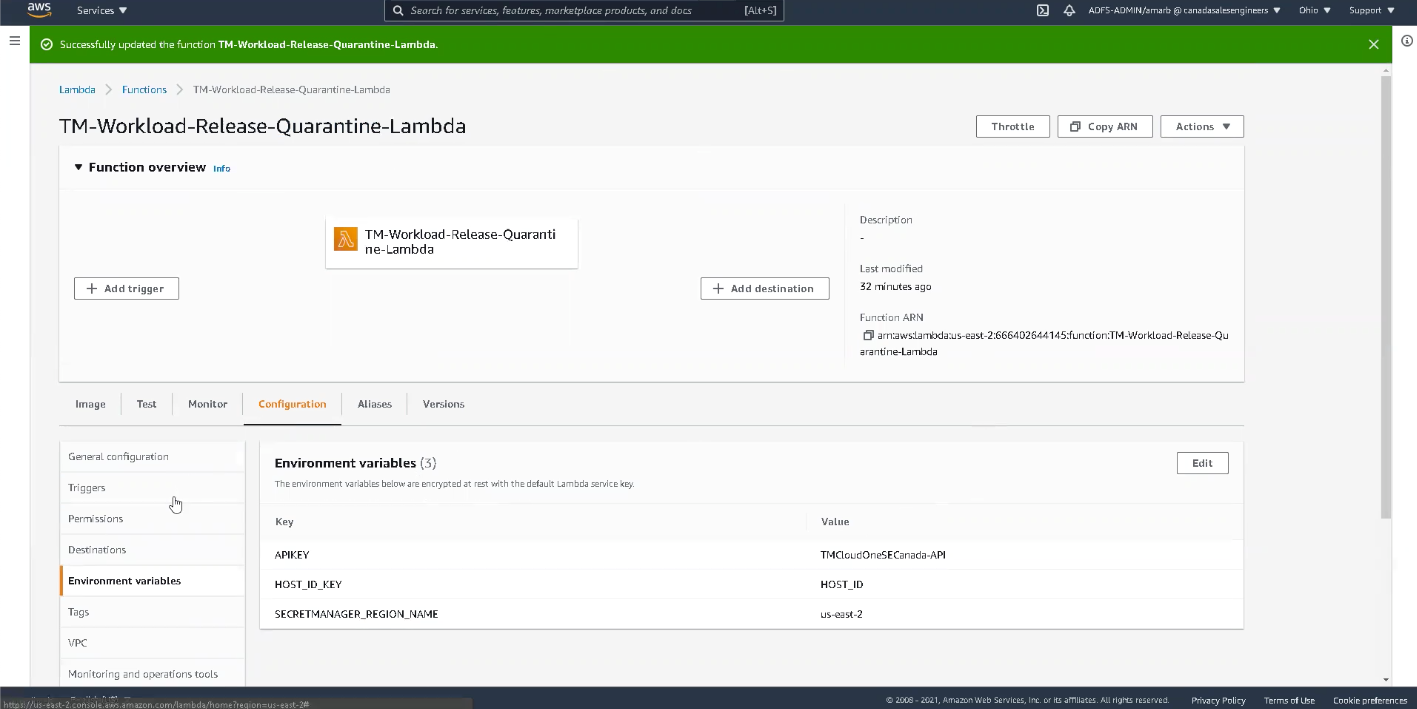
Task: Click the 32 minutes ago last modified text
Action: (x=895, y=287)
